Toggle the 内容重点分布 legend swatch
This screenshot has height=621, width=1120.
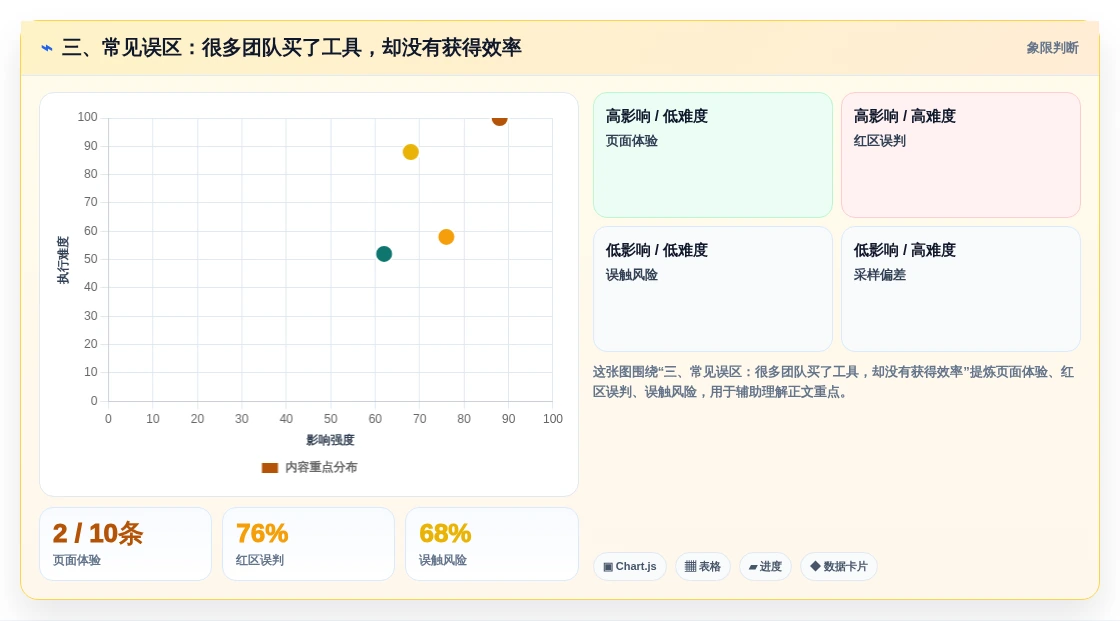pos(269,467)
